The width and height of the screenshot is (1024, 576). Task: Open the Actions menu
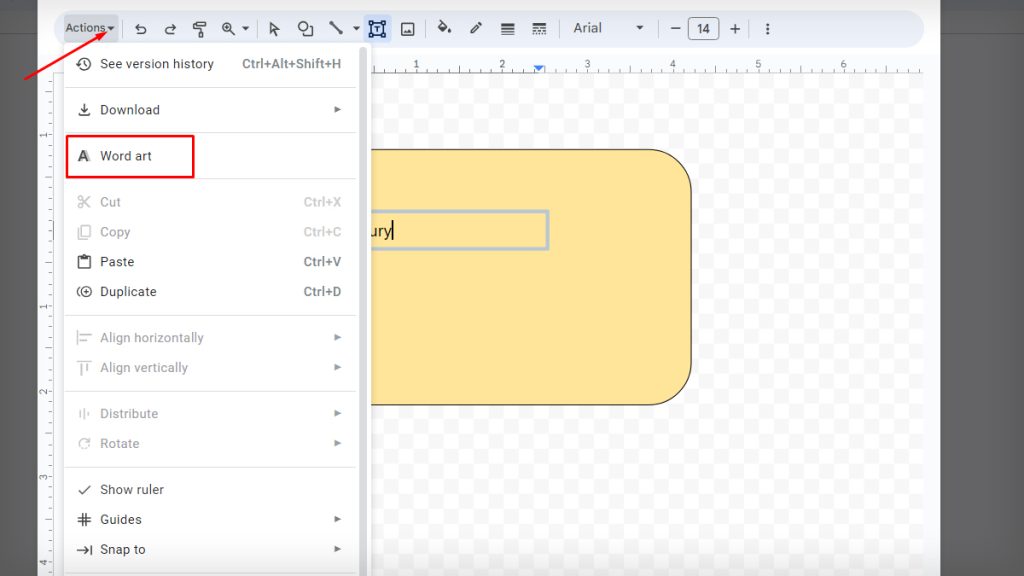88,27
